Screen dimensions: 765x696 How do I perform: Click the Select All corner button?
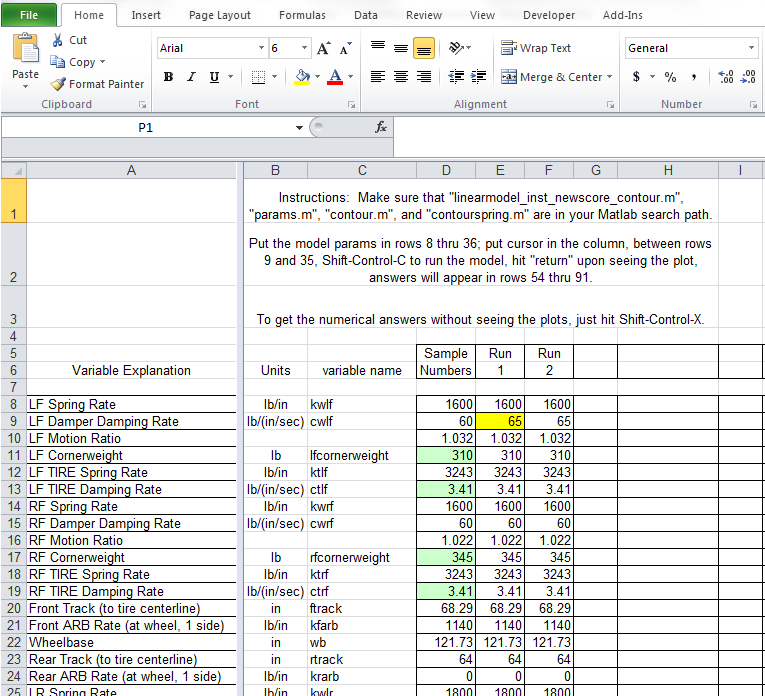14,170
